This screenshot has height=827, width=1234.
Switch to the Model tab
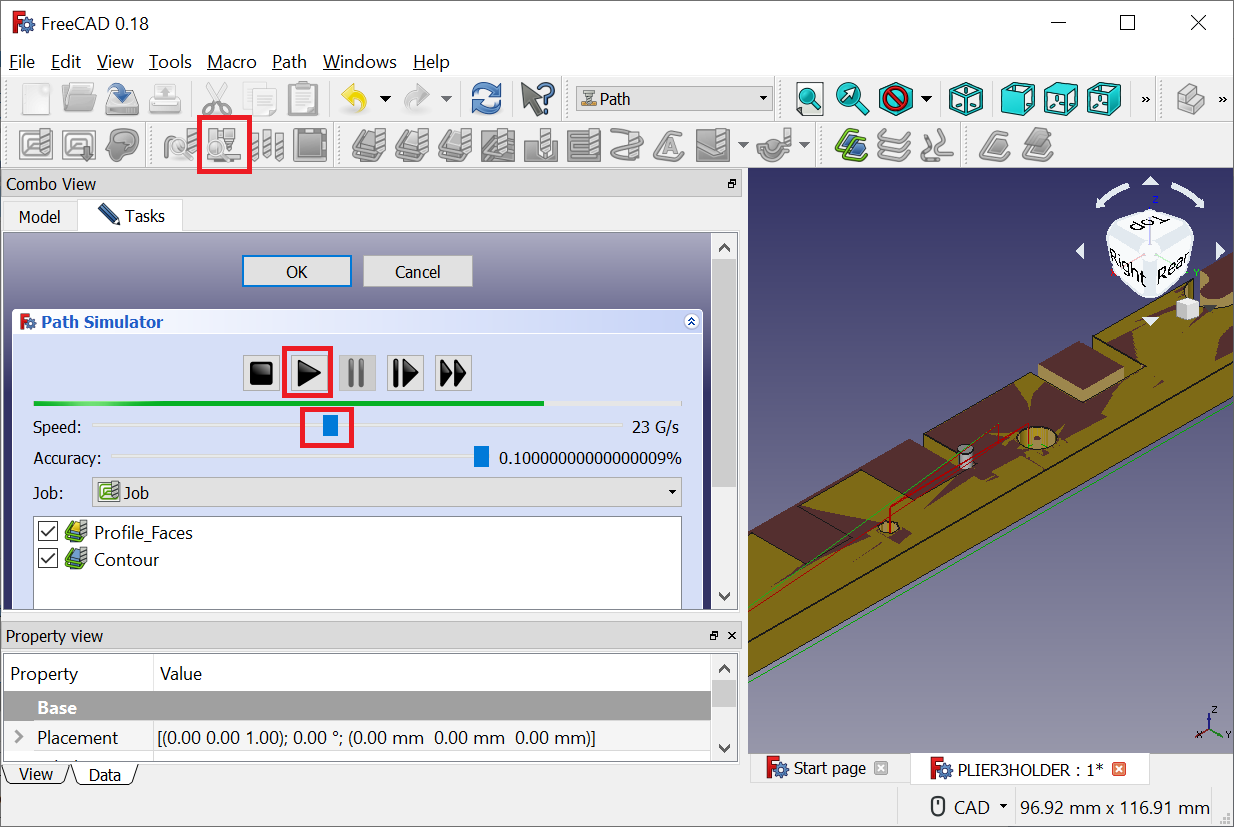pyautogui.click(x=40, y=216)
